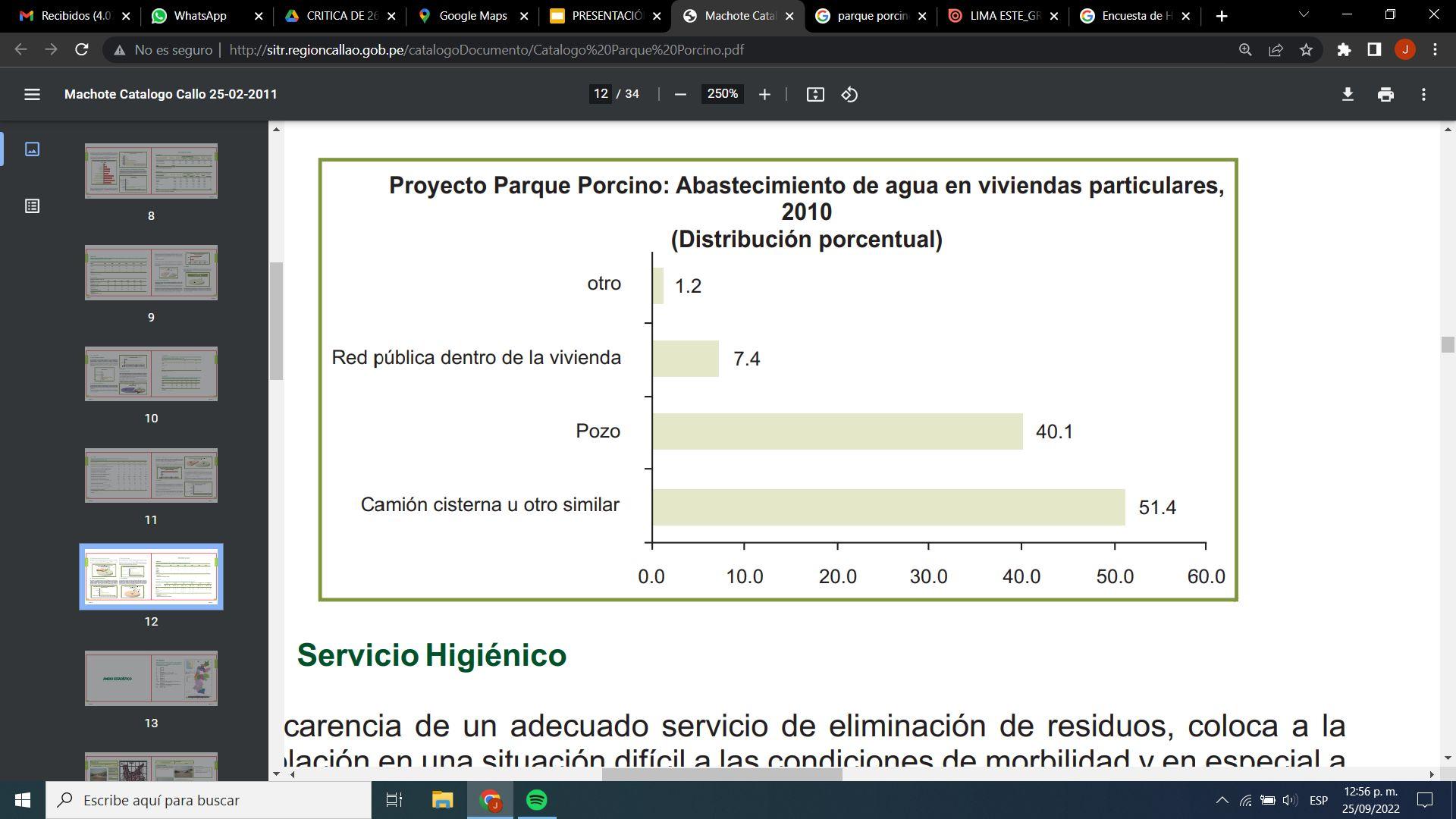
Task: Toggle the PDF sidebar hamburger menu
Action: click(x=32, y=94)
